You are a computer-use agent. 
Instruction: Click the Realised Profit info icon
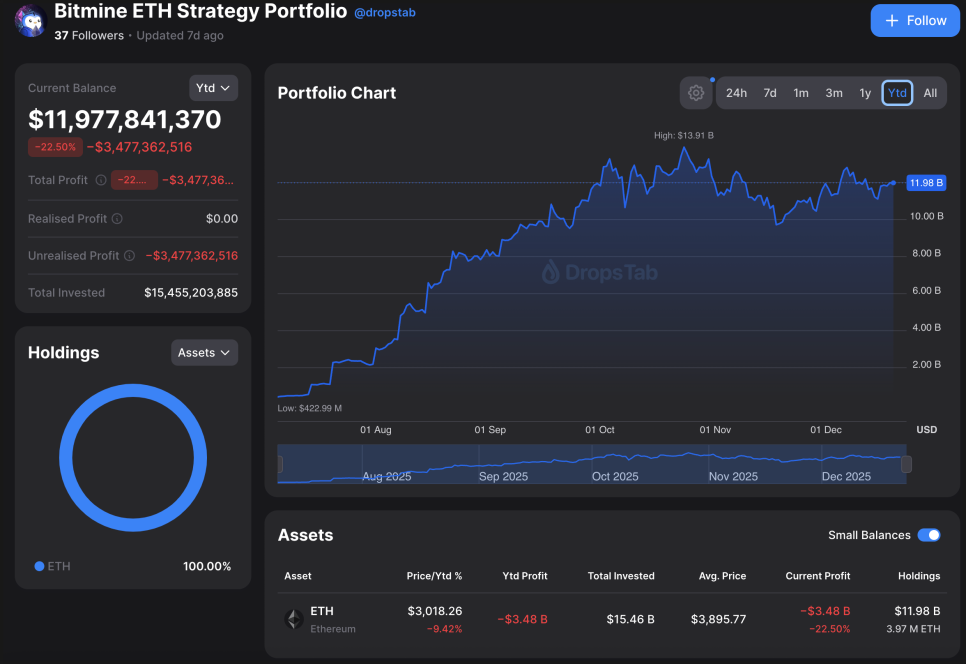[x=117, y=219]
